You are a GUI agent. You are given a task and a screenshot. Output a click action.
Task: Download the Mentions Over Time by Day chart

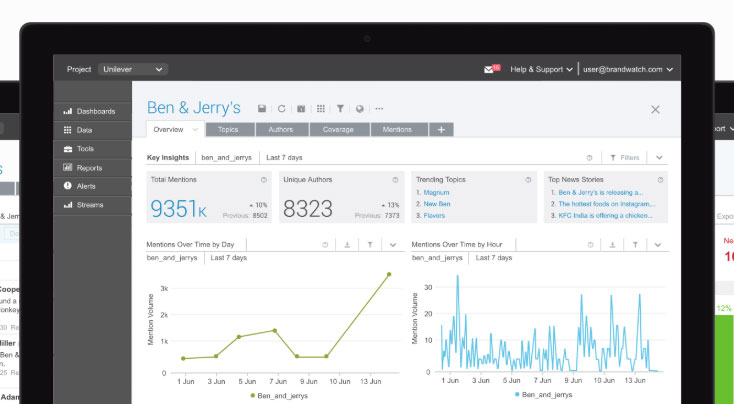click(347, 244)
